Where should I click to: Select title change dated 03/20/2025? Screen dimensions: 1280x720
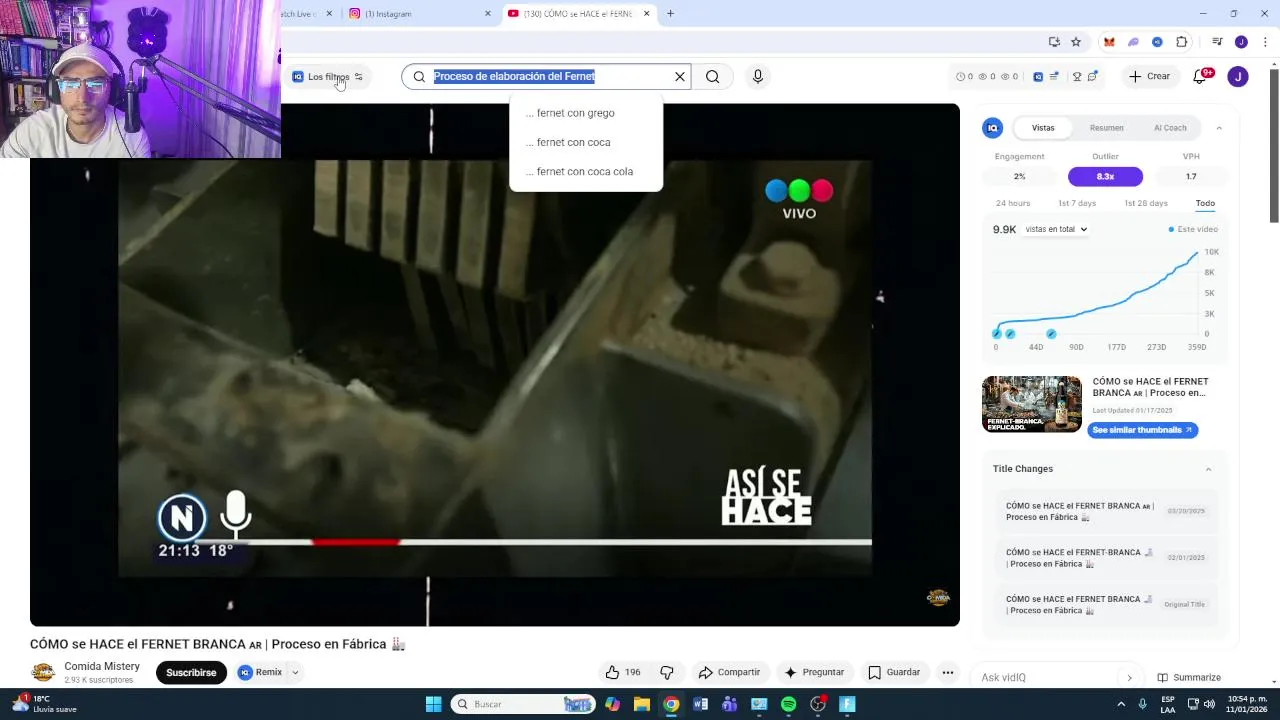[1107, 511]
